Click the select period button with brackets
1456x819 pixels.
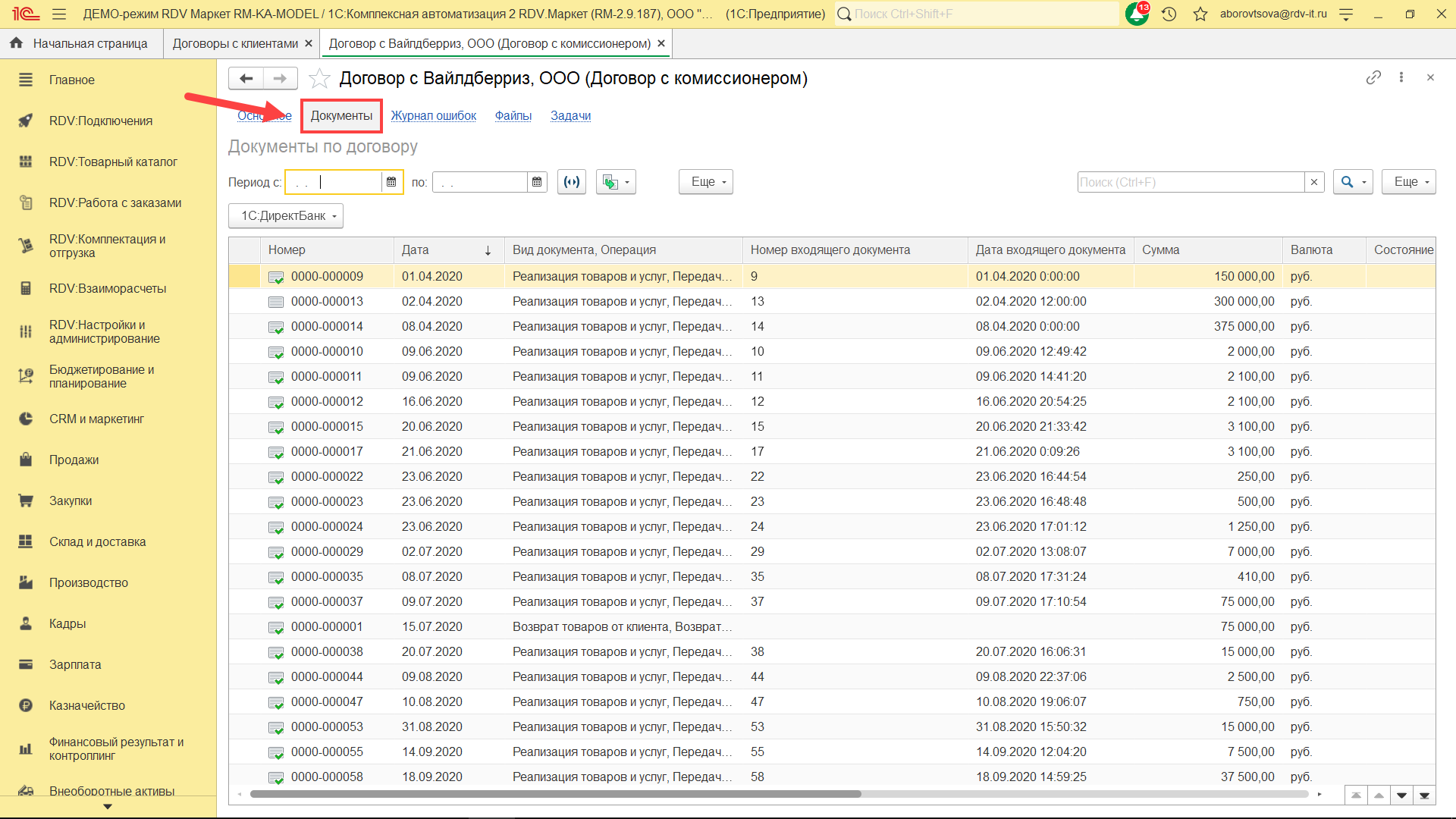pyautogui.click(x=572, y=182)
